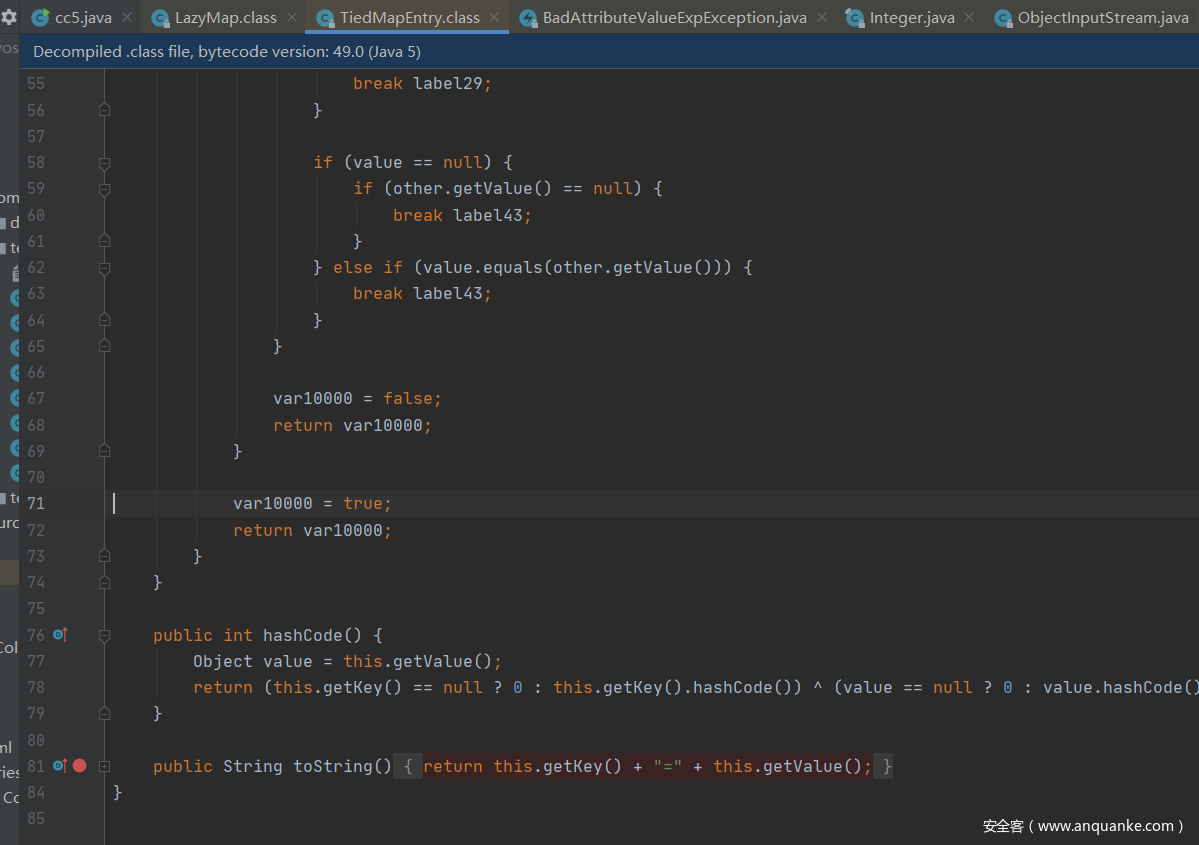
Task: Remove the breakpoint on line 81
Action: click(x=80, y=766)
